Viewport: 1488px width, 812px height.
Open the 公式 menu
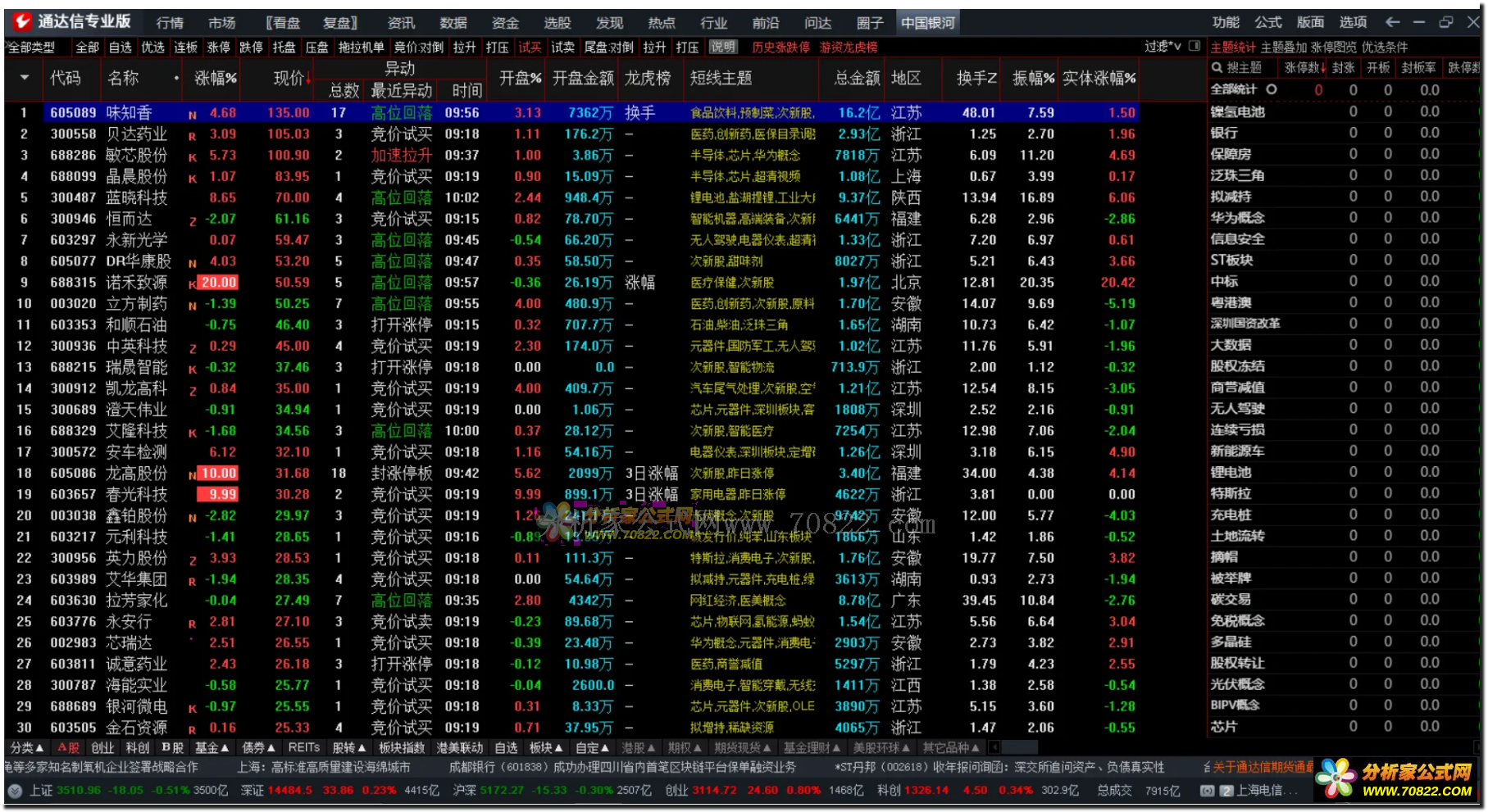click(1267, 22)
